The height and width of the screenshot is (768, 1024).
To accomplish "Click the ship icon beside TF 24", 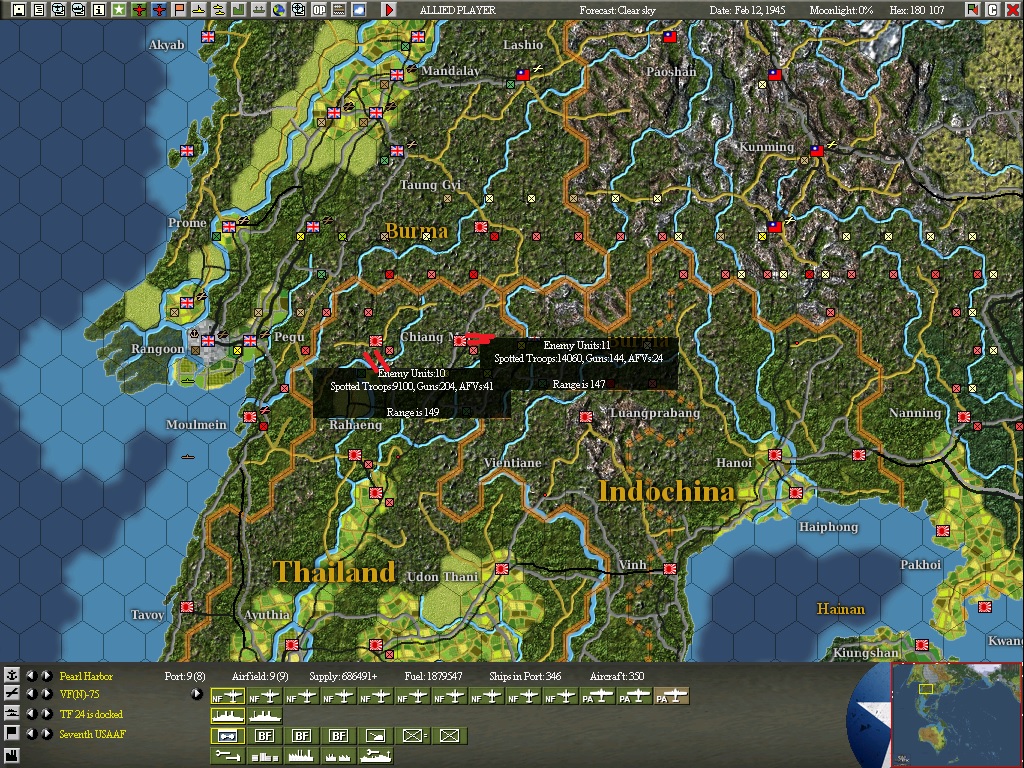I will [12, 713].
